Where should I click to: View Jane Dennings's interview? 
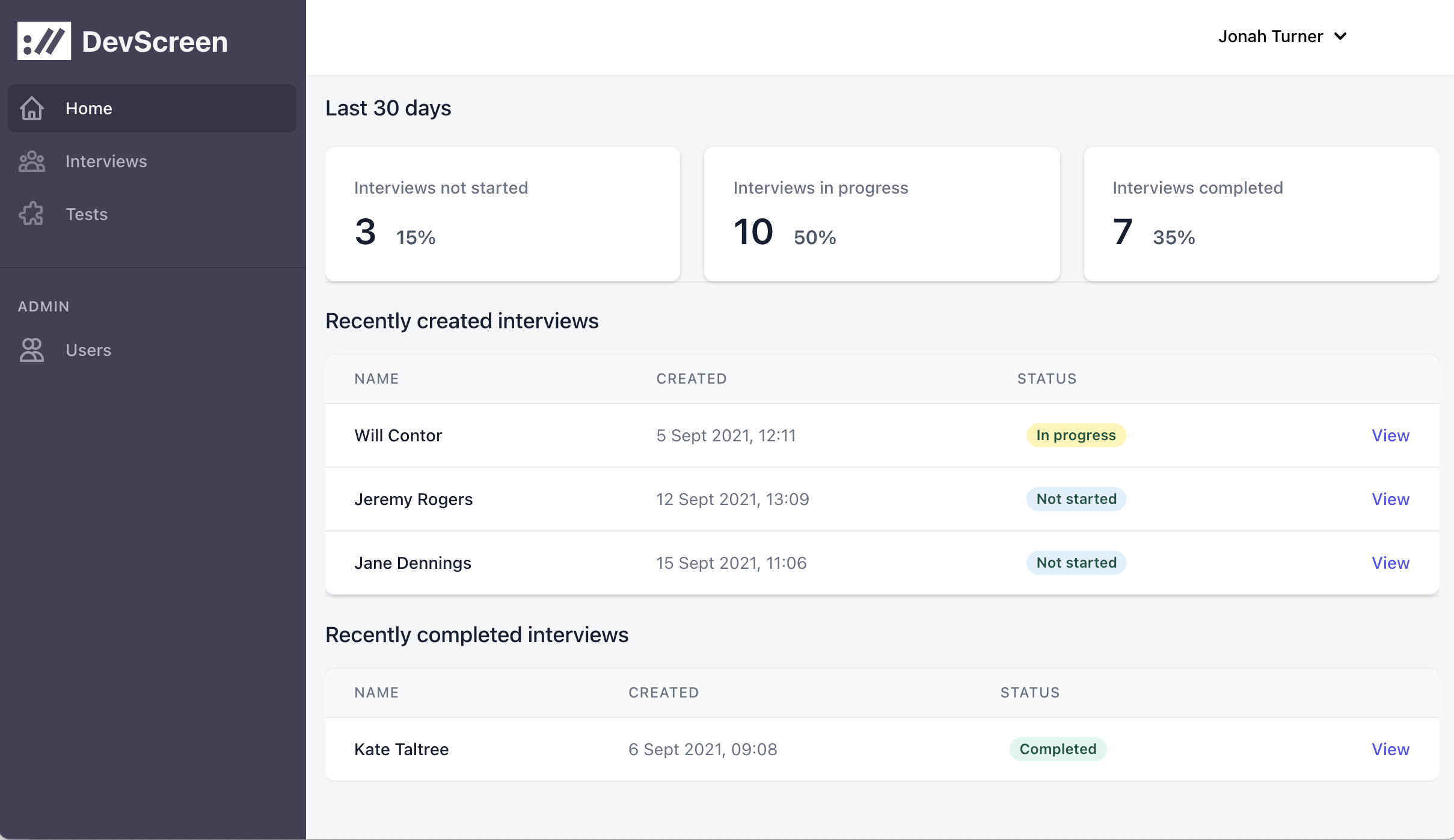[1390, 563]
